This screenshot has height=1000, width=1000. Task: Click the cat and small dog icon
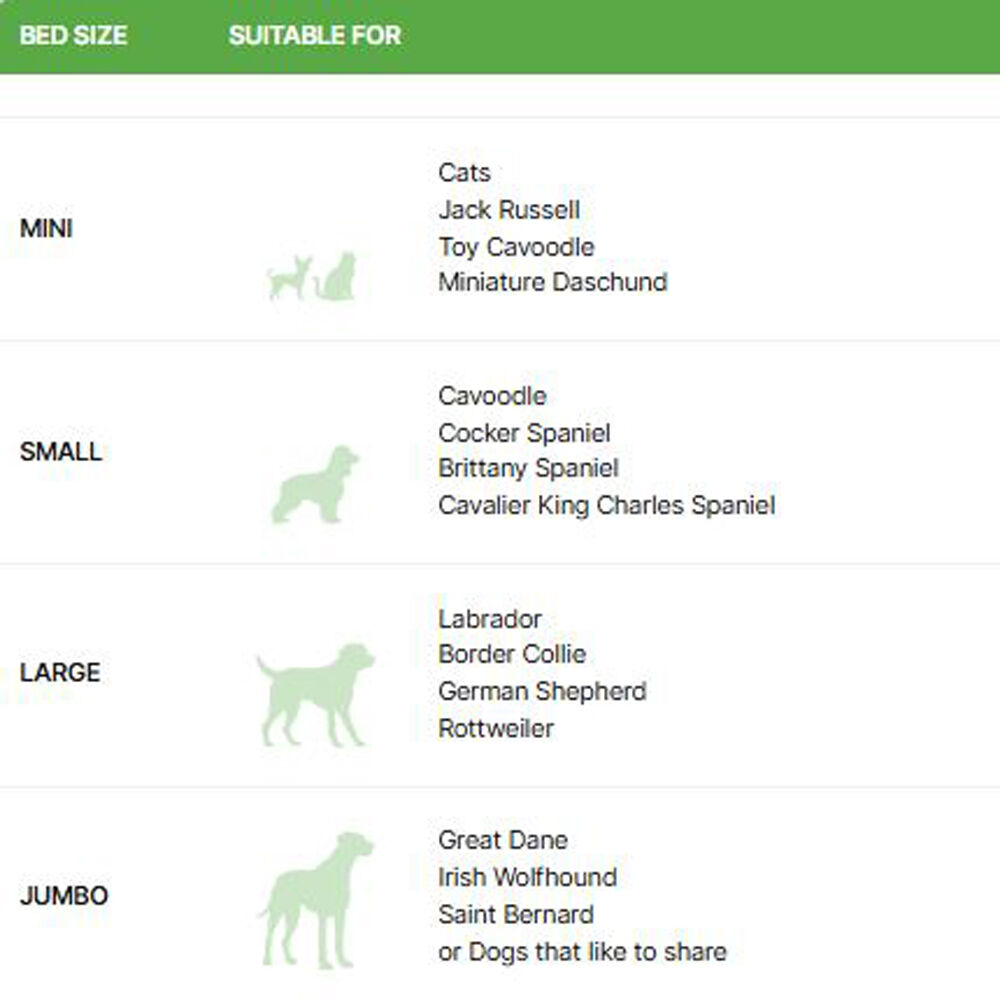[x=311, y=277]
